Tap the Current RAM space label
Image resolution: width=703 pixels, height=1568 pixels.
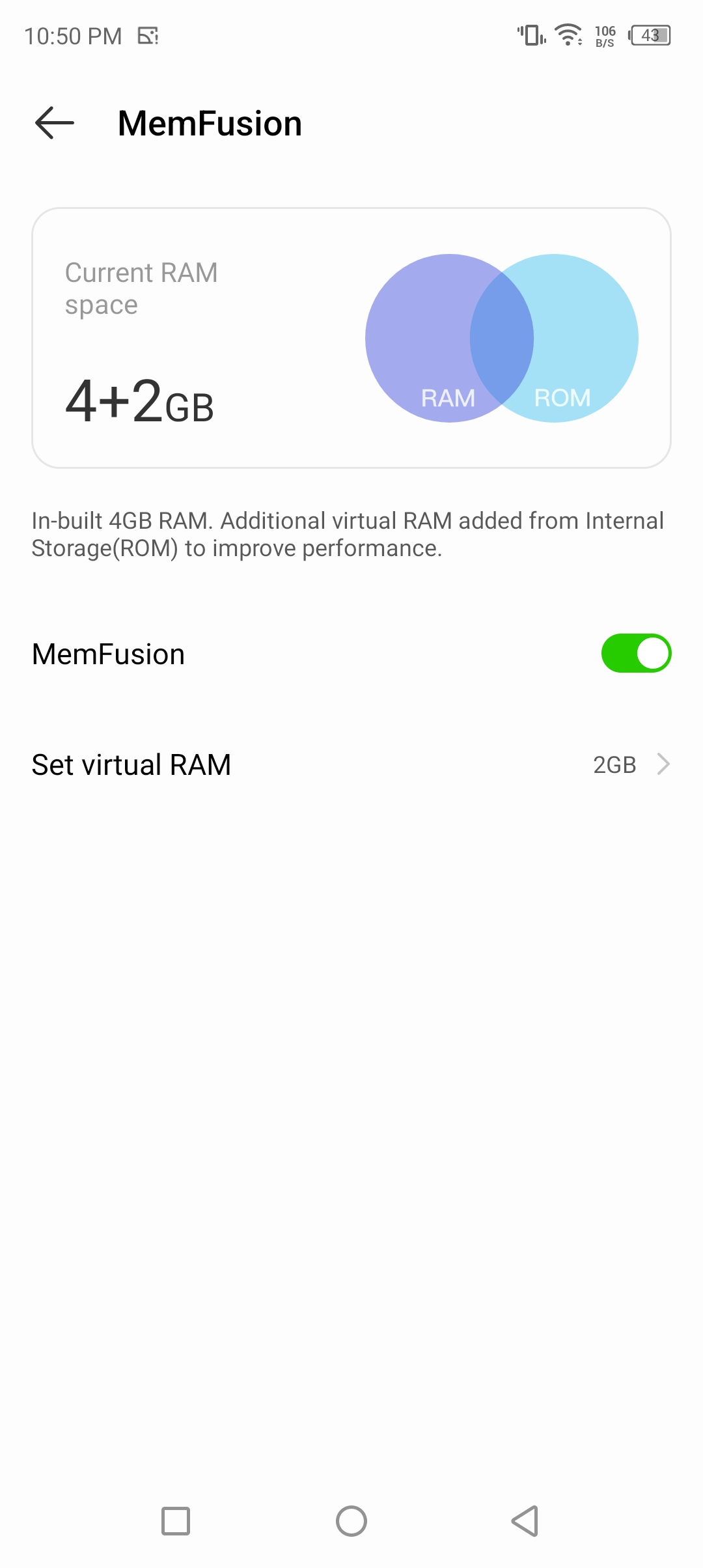141,288
